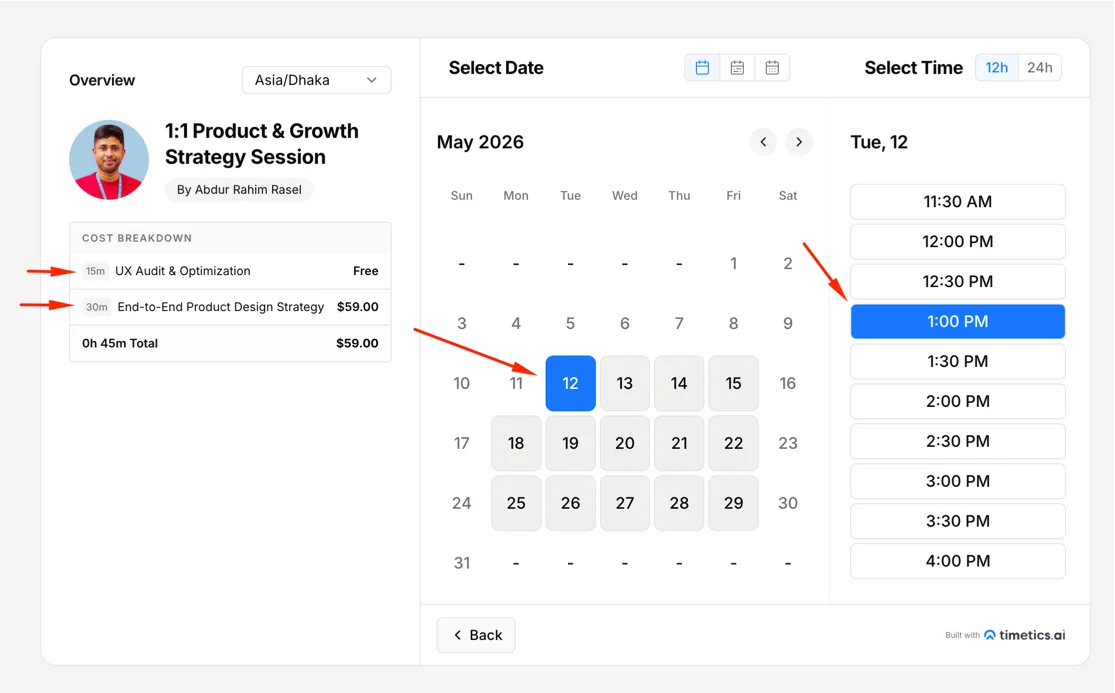
Task: Choose the 1:30 PM time slot
Action: tap(958, 361)
